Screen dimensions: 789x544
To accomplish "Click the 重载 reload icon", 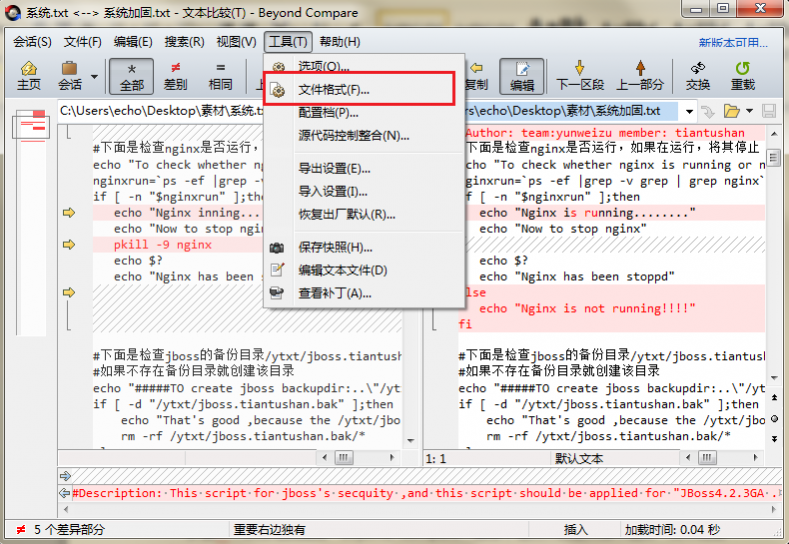I will (x=743, y=75).
